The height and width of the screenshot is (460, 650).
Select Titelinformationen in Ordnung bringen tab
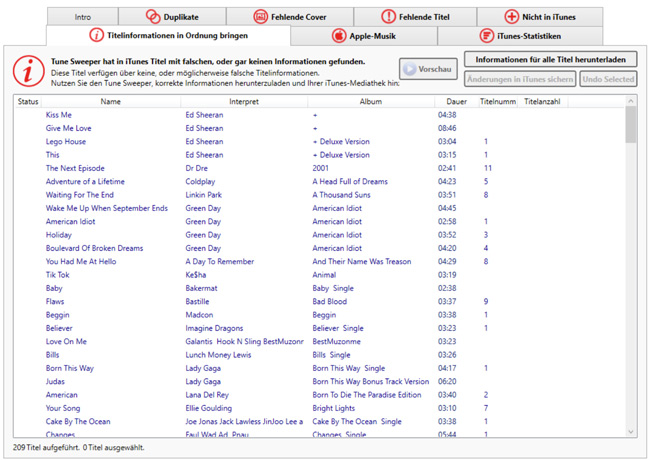coord(168,36)
